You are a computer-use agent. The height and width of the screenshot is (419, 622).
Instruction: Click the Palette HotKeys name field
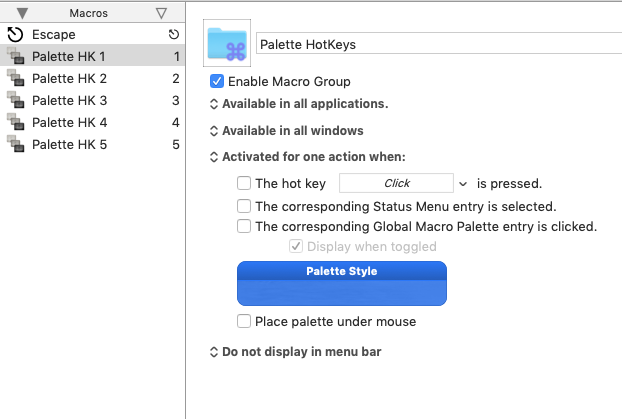point(435,45)
